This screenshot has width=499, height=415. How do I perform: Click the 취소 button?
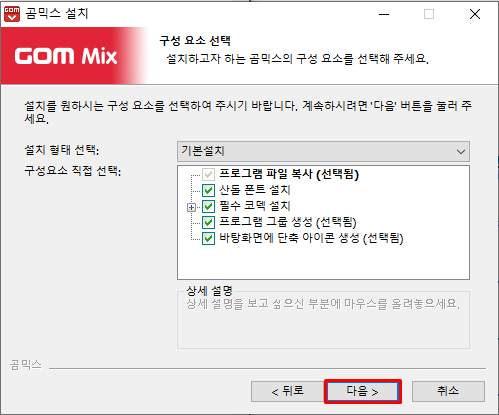[x=448, y=391]
